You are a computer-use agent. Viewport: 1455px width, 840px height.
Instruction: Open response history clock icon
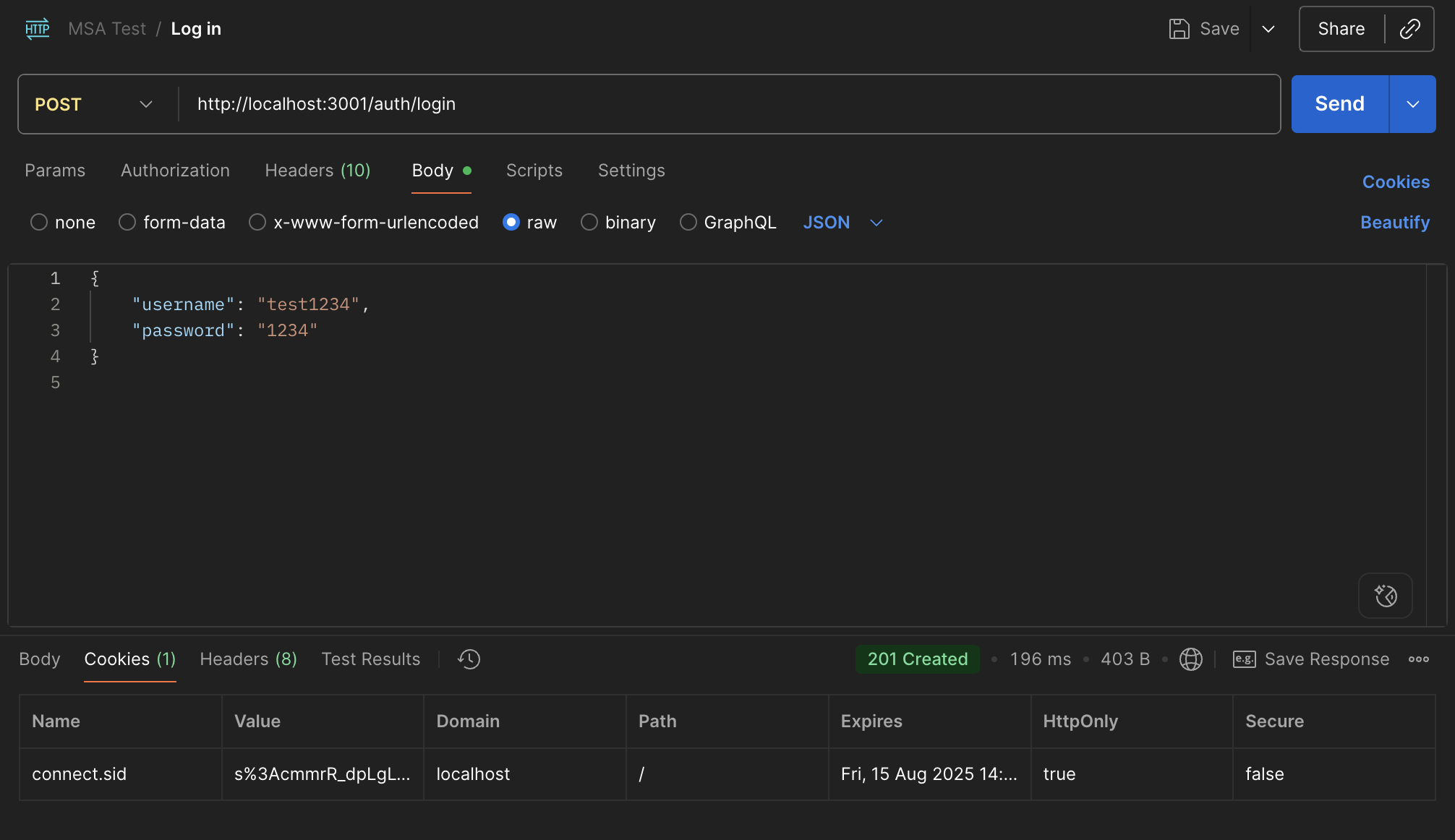tap(469, 659)
